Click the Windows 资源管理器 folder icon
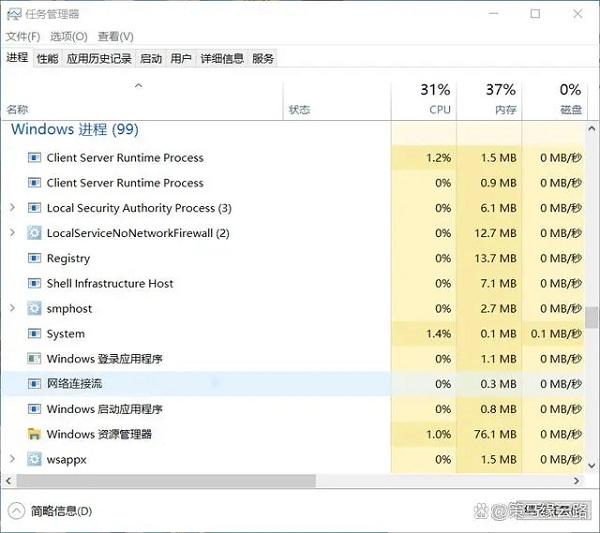Screen dimensions: 600x533 34,434
